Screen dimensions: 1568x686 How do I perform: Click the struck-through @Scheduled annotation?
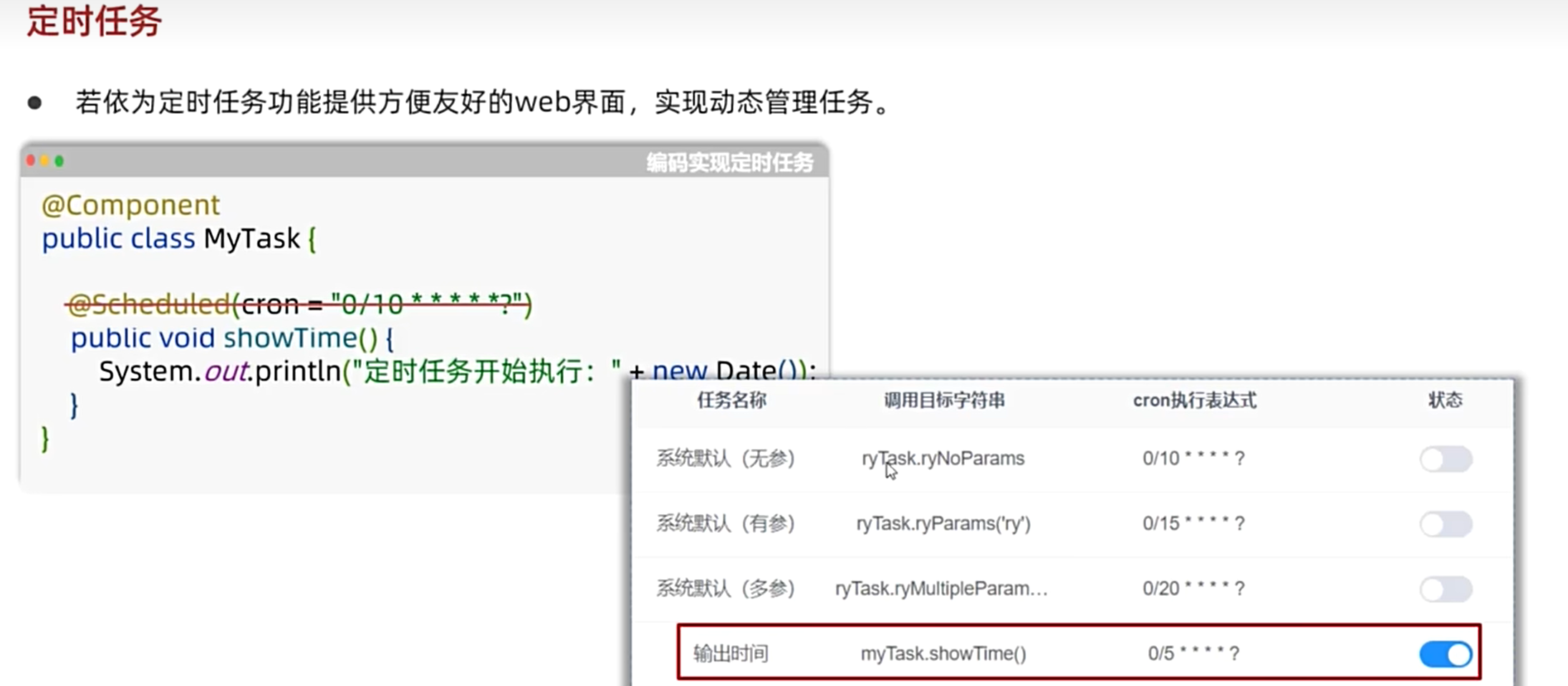tap(299, 304)
